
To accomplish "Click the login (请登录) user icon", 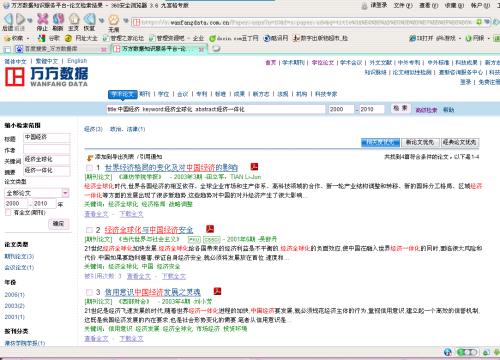I will coord(365,6).
